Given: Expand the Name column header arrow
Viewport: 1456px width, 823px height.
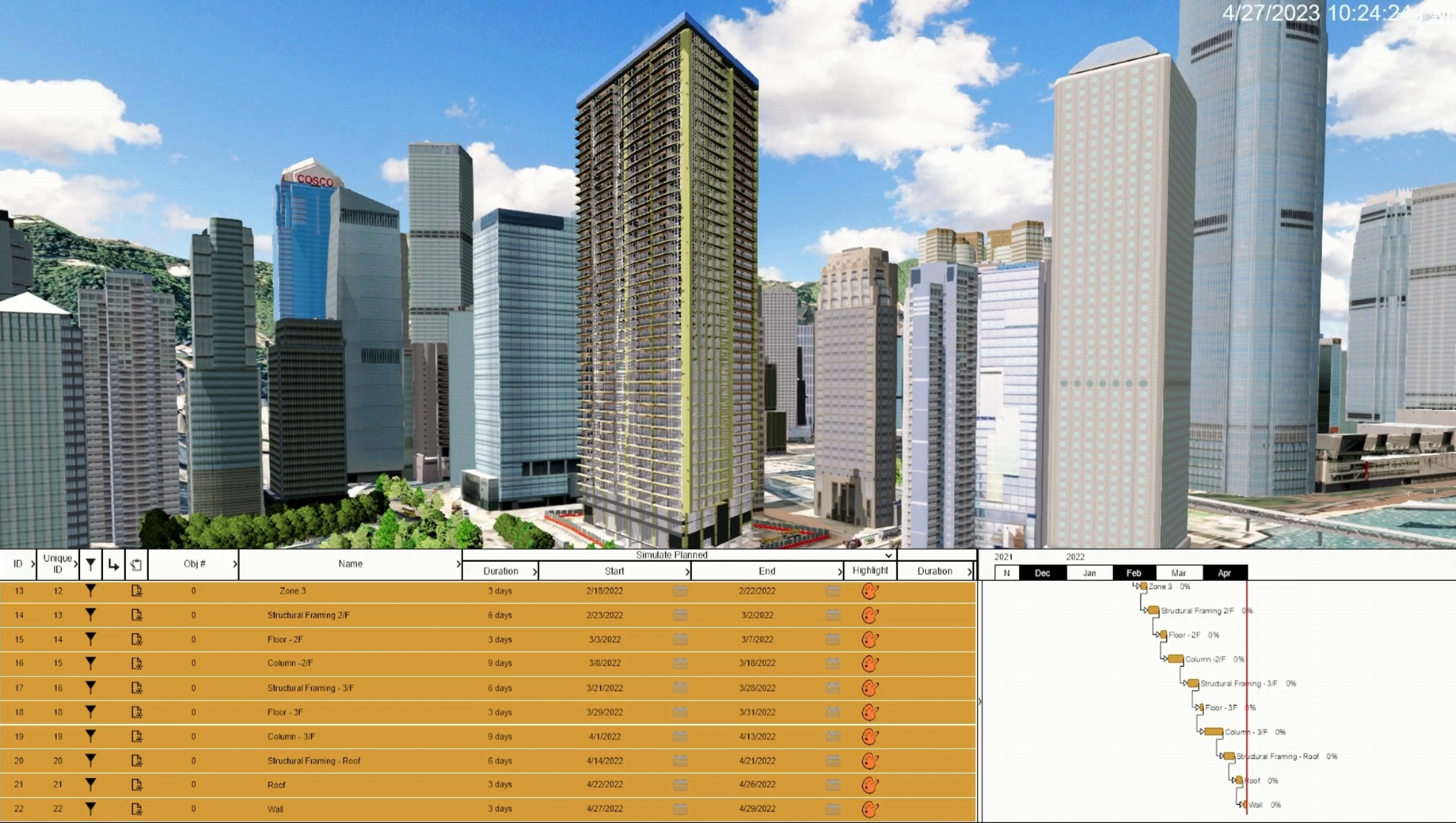Looking at the screenshot, I should click(458, 564).
